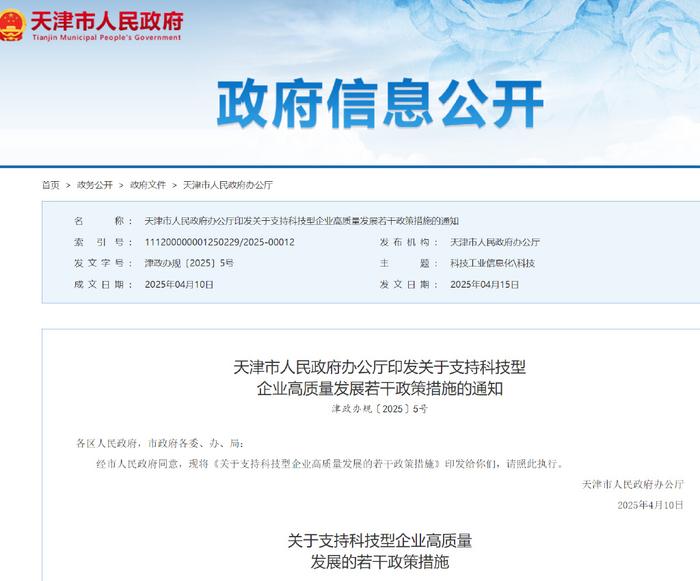Click the subtitle 关于支持科技型企业高质量发展的若干政策措施

[x=379, y=551]
